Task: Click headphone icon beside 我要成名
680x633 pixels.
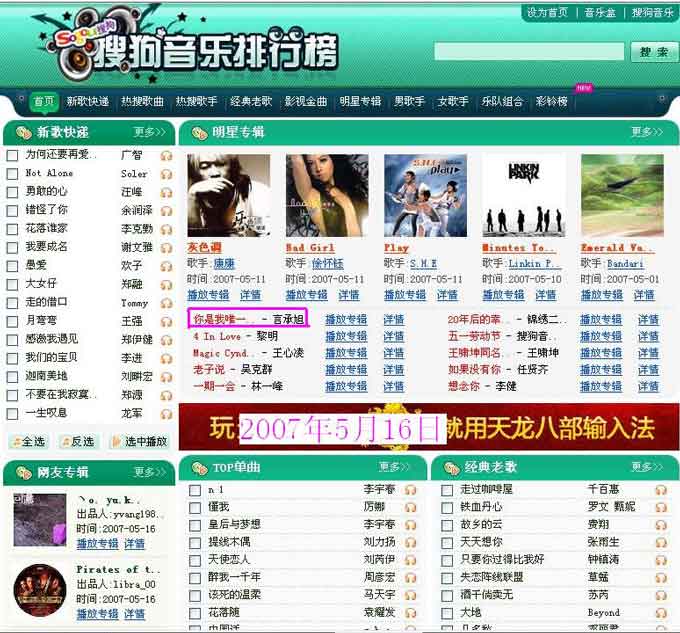Action: click(x=167, y=248)
